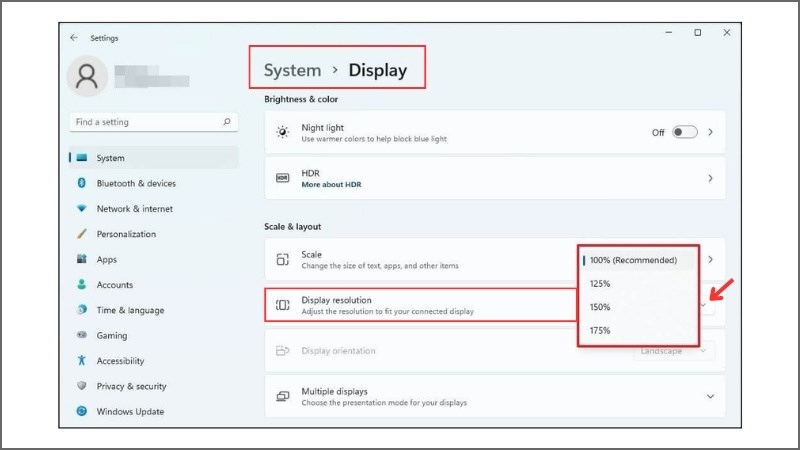The height and width of the screenshot is (450, 800).
Task: Open HDR settings chevron
Action: pyautogui.click(x=710, y=178)
